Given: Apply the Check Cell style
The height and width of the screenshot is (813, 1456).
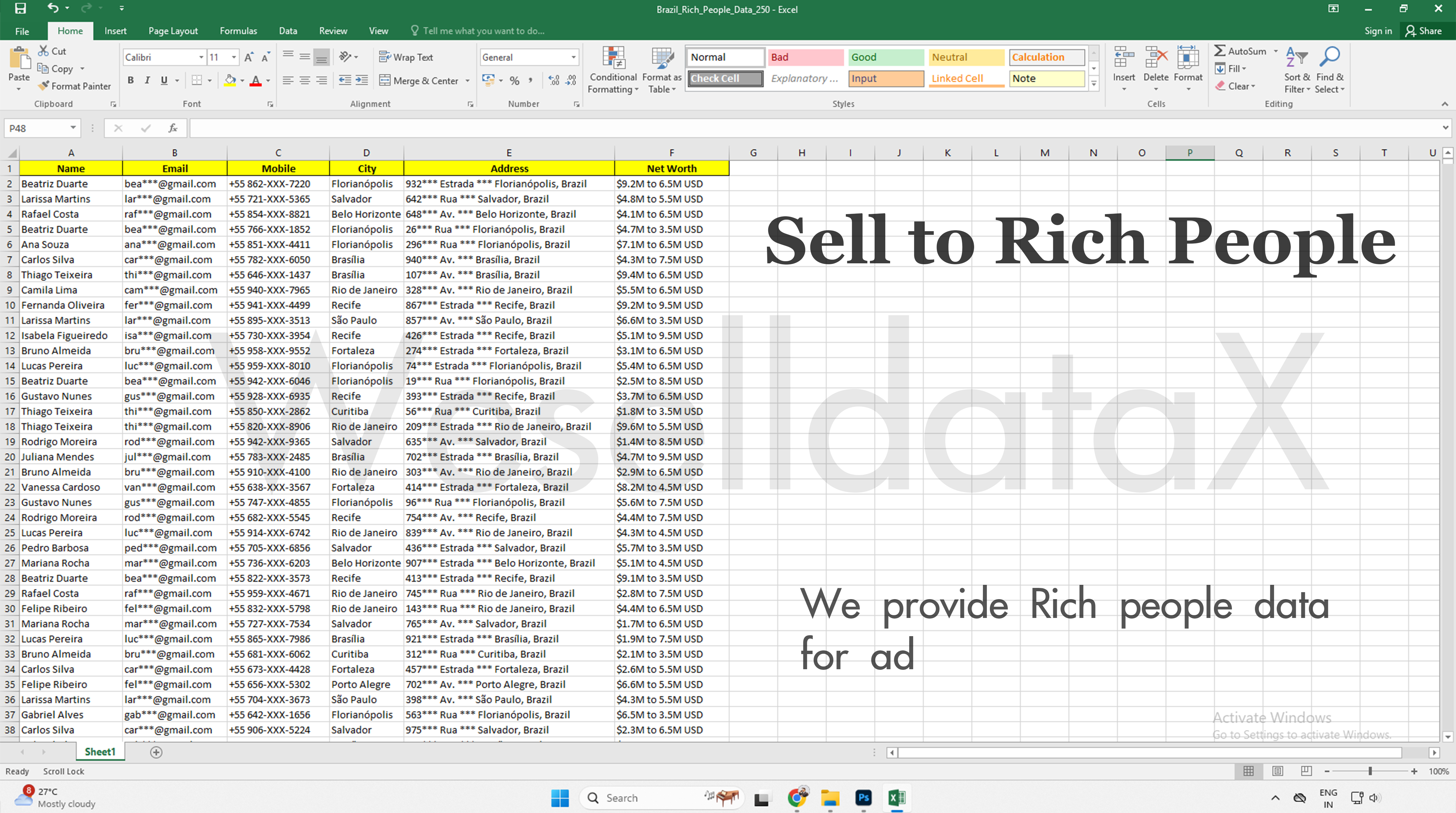Looking at the screenshot, I should pyautogui.click(x=726, y=78).
